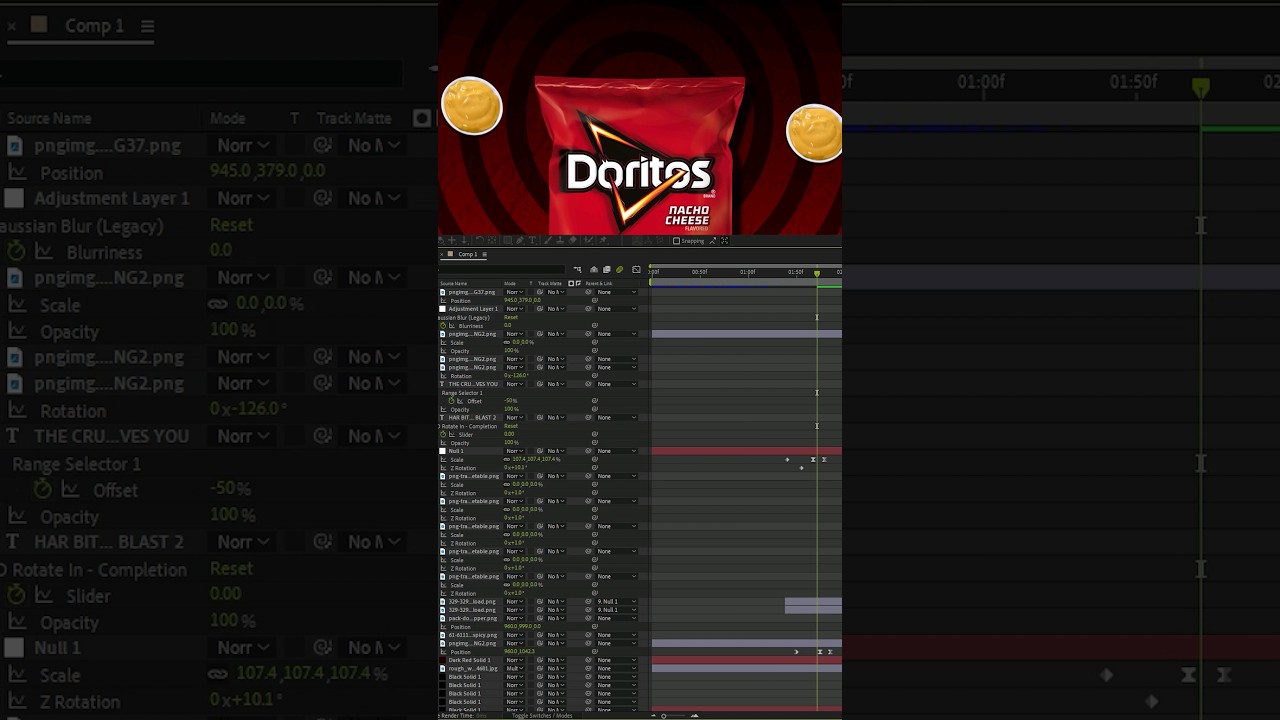Click Toggle Switches / Modes button
The height and width of the screenshot is (720, 1280).
coord(542,716)
